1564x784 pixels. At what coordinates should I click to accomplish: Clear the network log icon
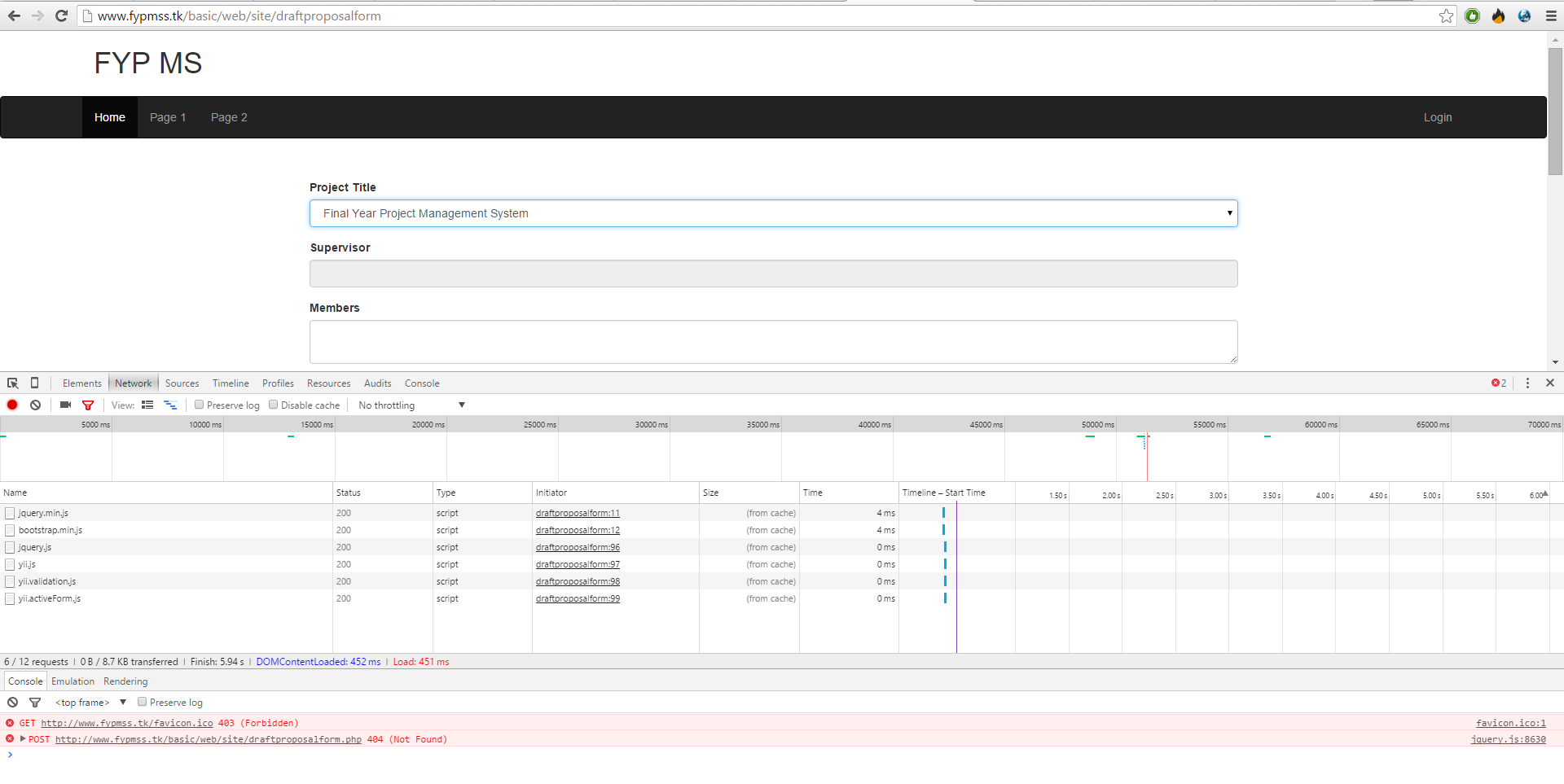point(35,405)
